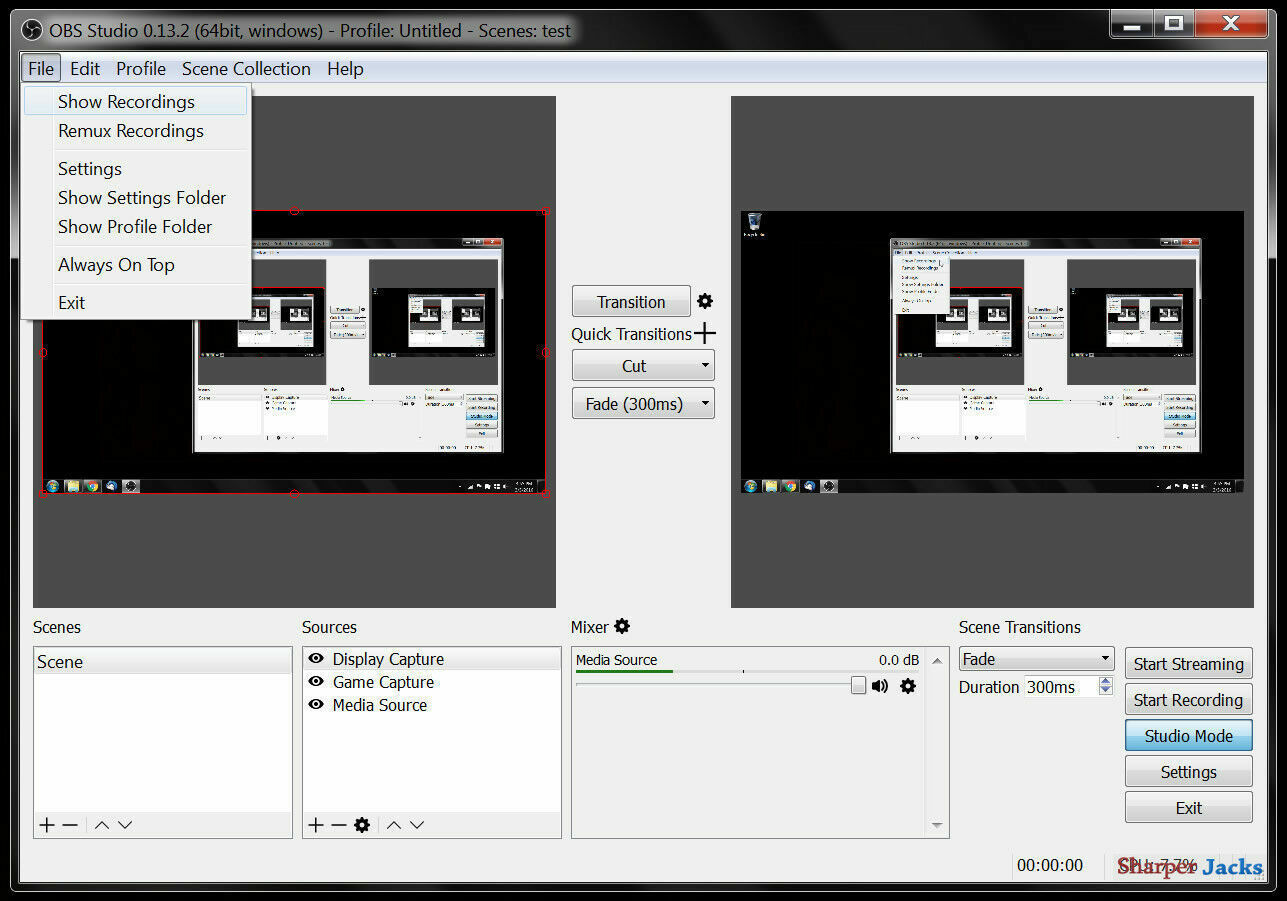1287x901 pixels.
Task: Close the open File menu via its title
Action: pos(41,69)
